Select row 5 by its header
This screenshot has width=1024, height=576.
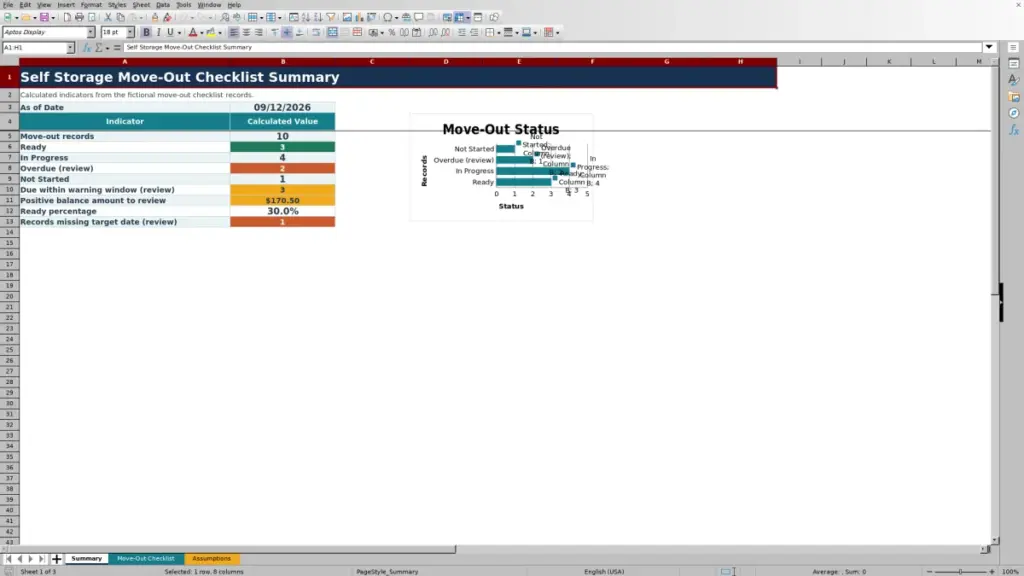click(x=9, y=136)
